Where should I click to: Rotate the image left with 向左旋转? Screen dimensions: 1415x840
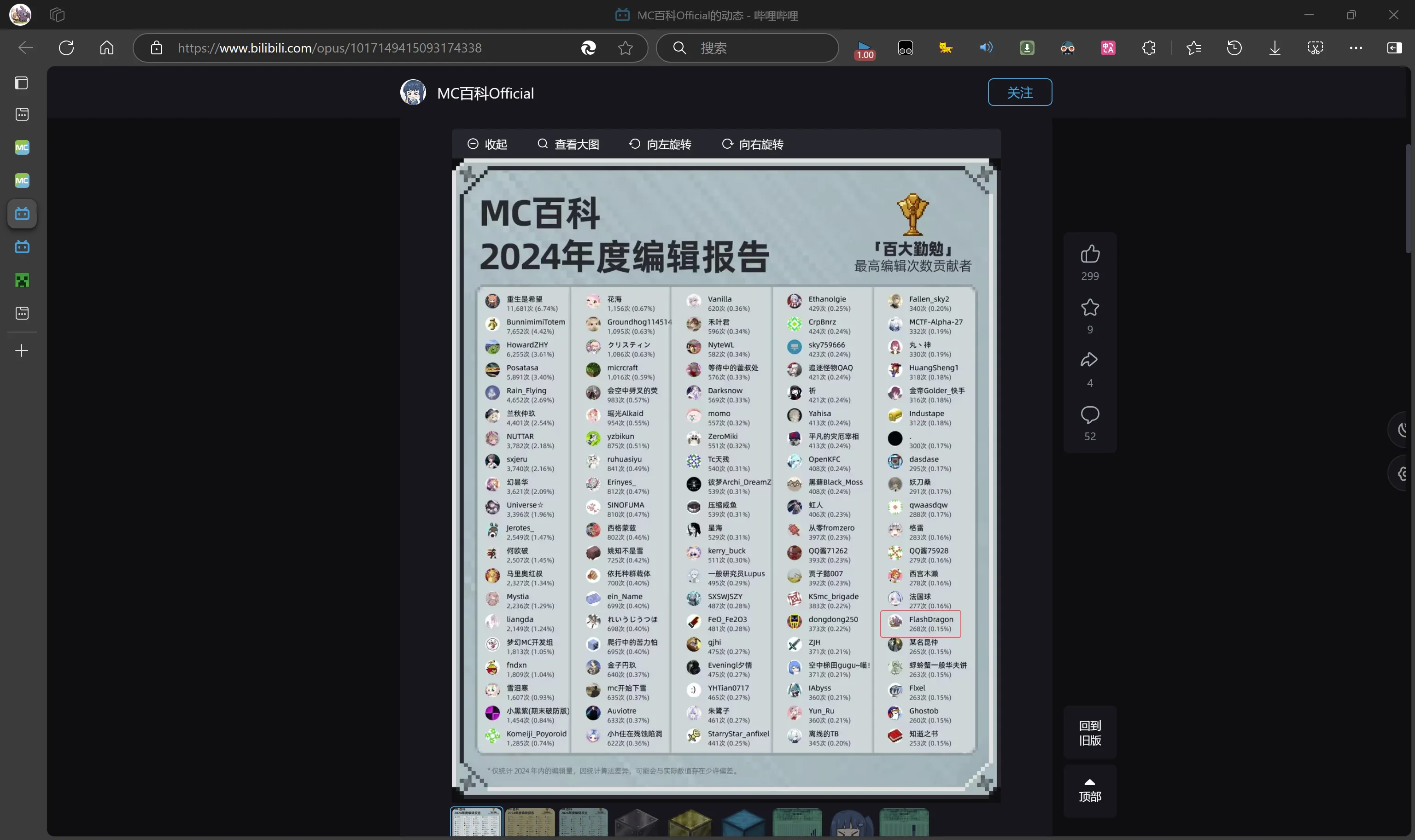660,144
